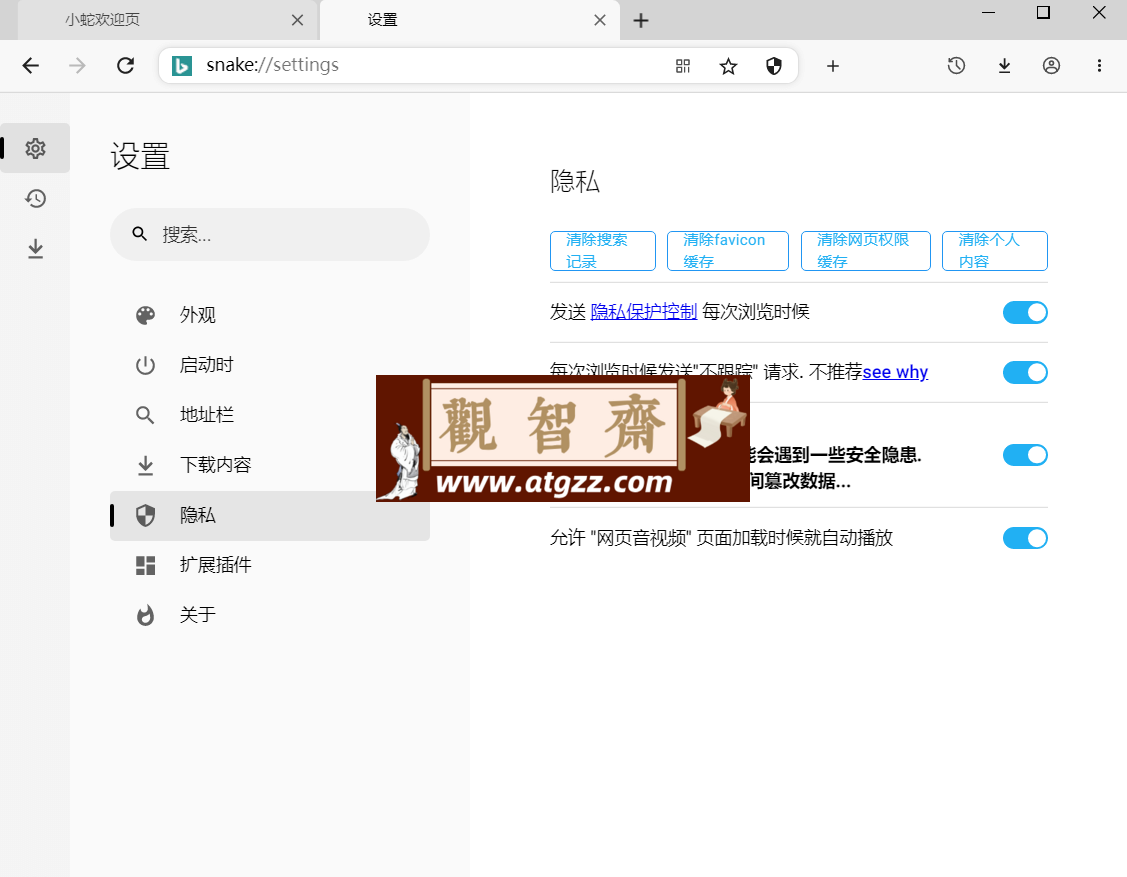Screen dimensions: 1127x877
Task: Close the 设置 tab
Action: [x=599, y=20]
